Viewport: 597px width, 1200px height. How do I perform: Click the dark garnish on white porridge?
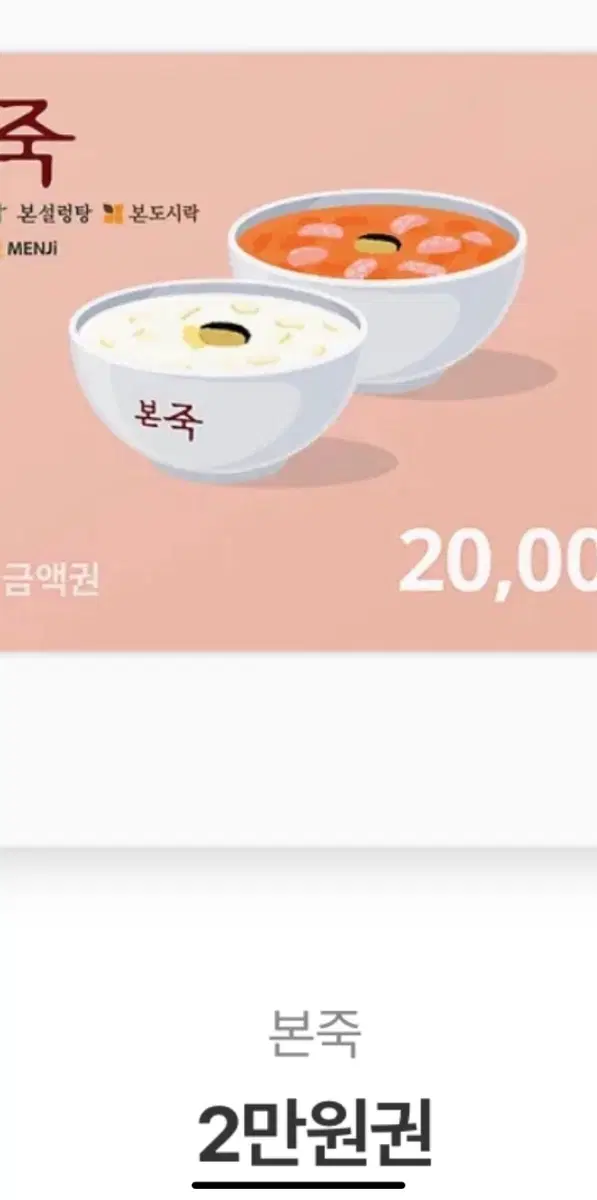(x=218, y=333)
